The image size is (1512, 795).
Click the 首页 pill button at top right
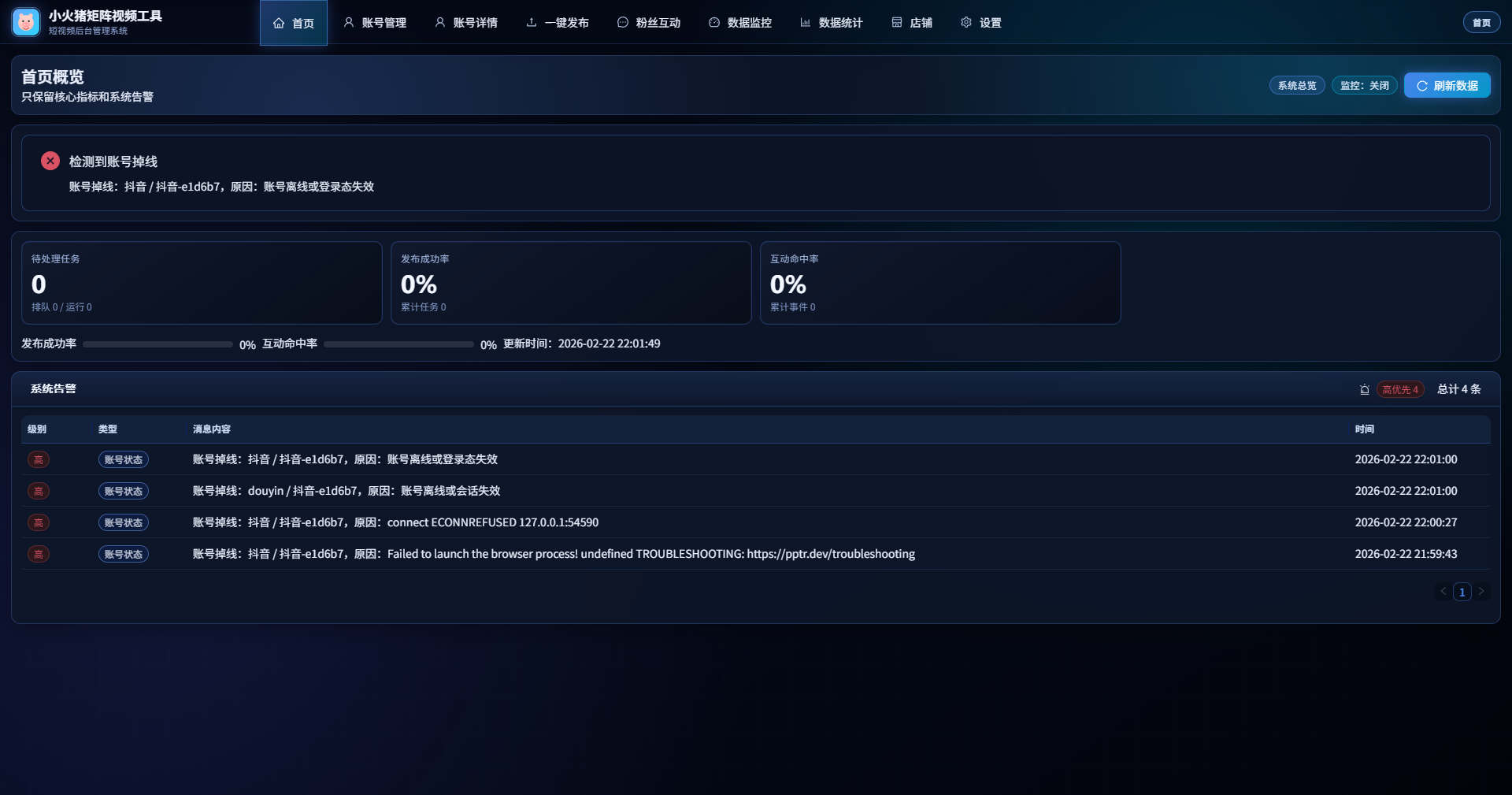pyautogui.click(x=1481, y=23)
